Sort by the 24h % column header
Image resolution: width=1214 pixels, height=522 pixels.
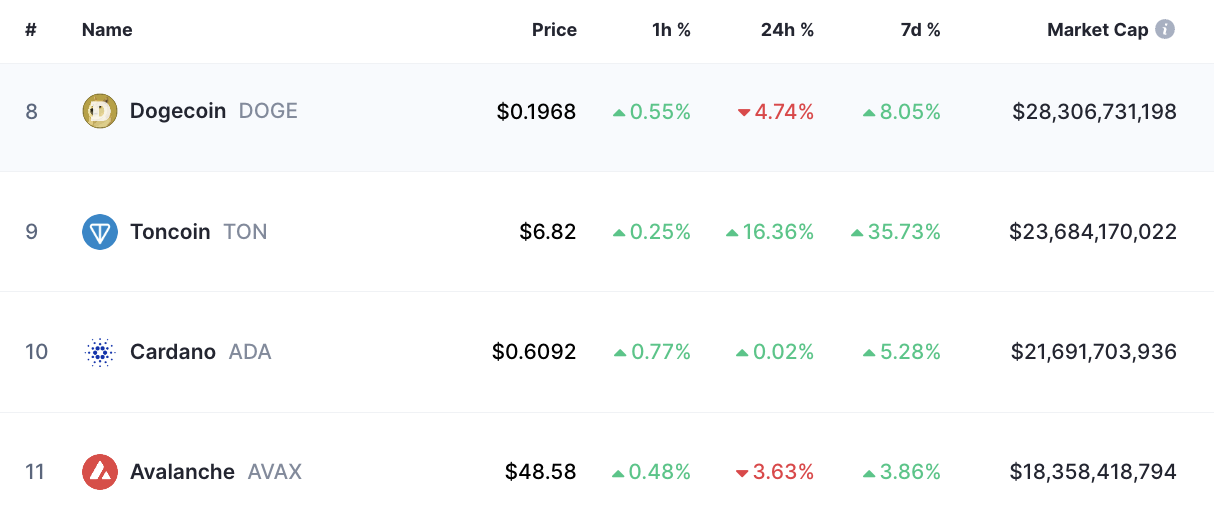[x=787, y=30]
